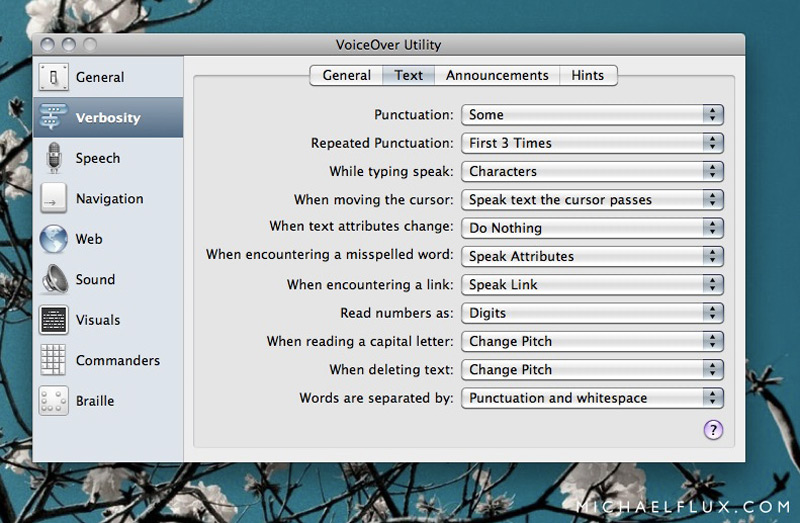Screen dimensions: 800x523
Task: Select the Verbosity category in sidebar
Action: click(x=107, y=118)
